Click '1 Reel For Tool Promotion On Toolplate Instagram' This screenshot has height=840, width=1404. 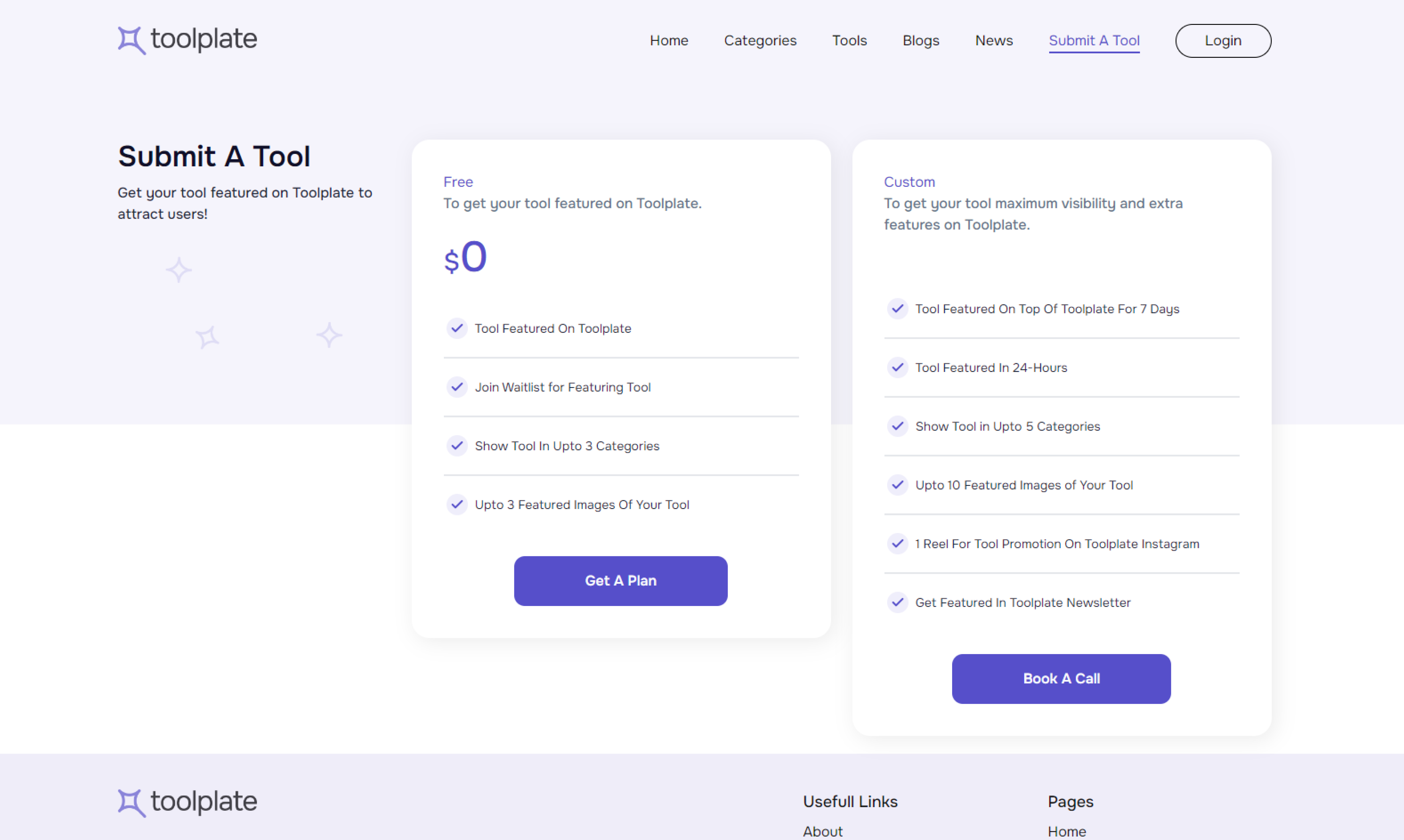[x=1057, y=544]
